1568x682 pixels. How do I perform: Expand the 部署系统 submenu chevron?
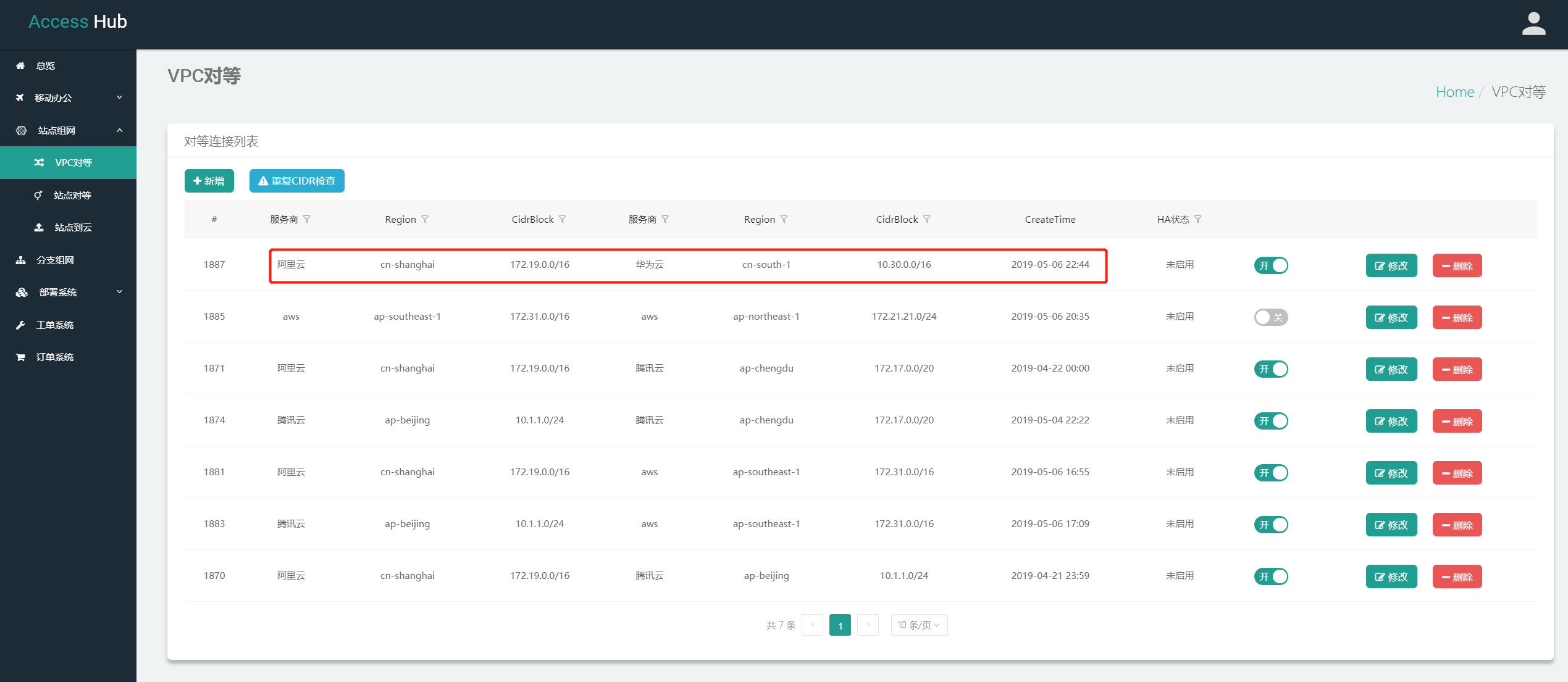coord(120,292)
